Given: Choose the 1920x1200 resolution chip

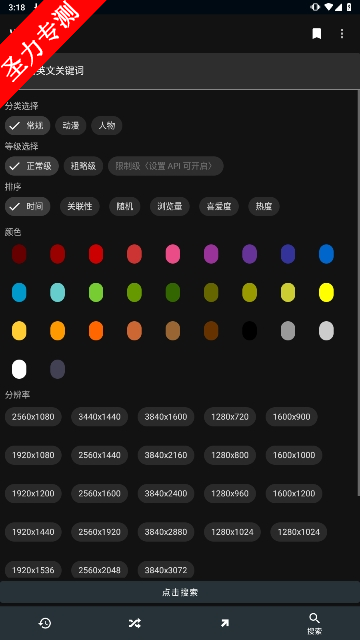Looking at the screenshot, I should point(33,493).
